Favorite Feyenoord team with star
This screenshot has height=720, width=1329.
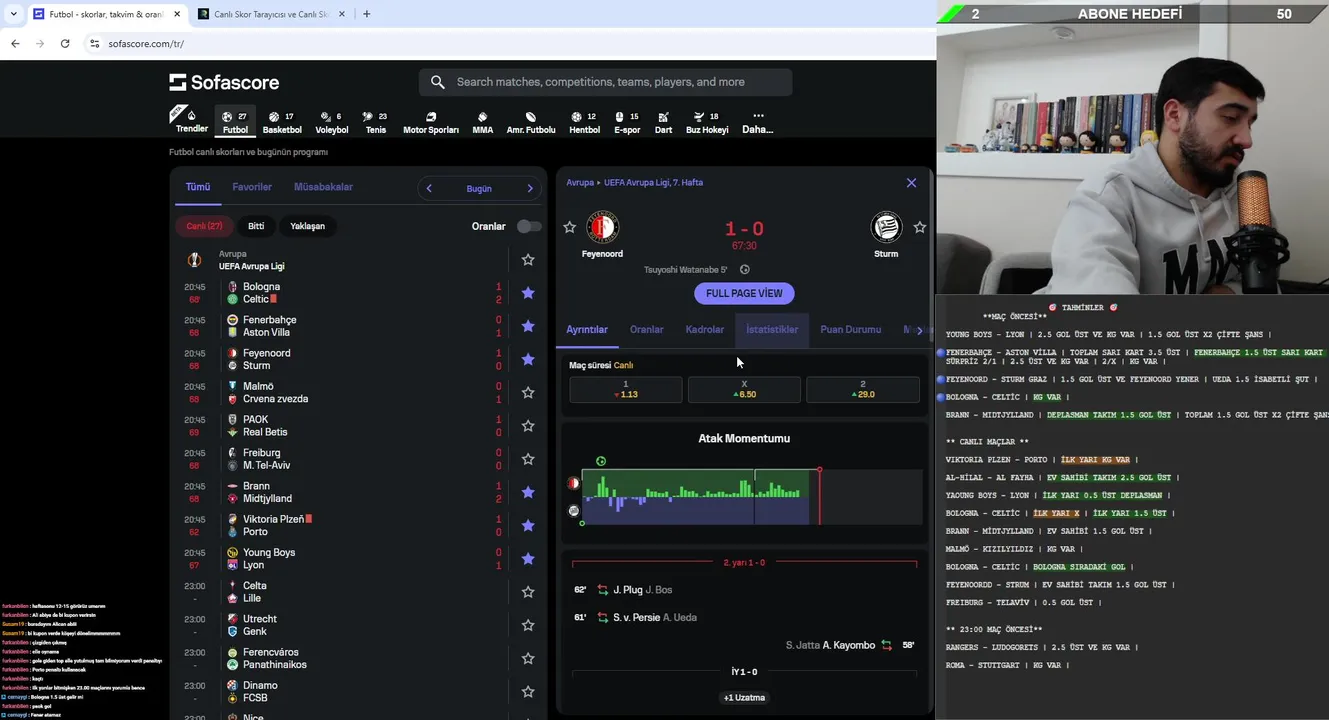[569, 227]
